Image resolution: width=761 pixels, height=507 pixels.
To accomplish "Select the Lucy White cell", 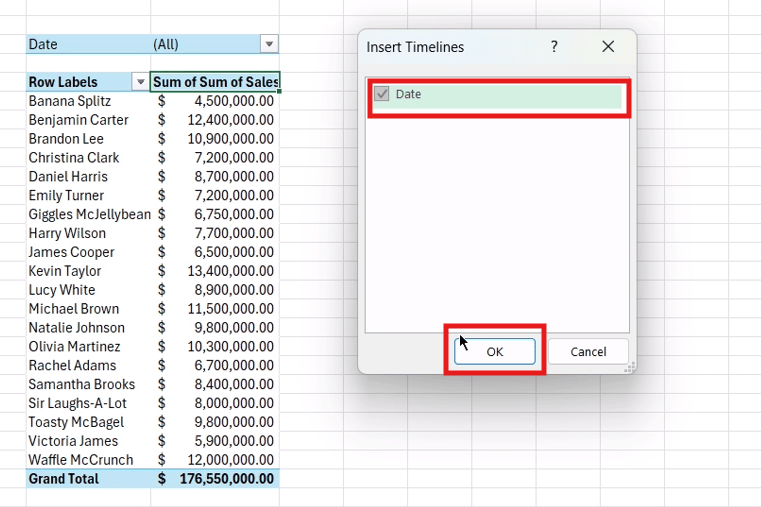I will (x=88, y=290).
